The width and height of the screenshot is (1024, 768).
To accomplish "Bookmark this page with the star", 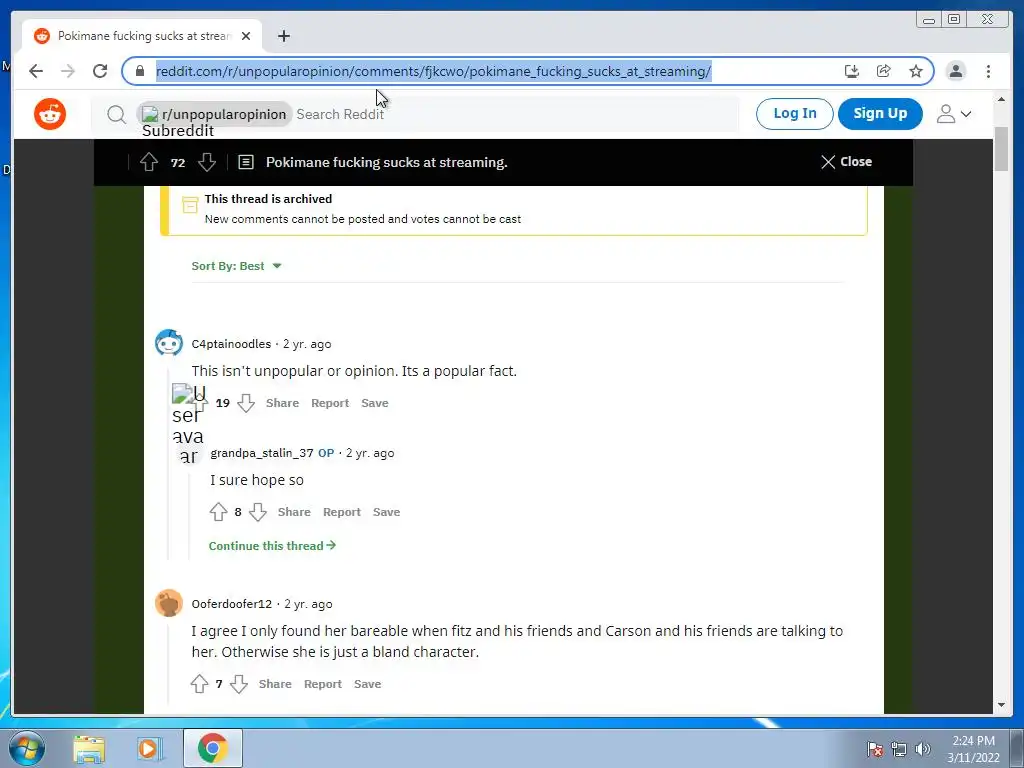I will [x=916, y=71].
